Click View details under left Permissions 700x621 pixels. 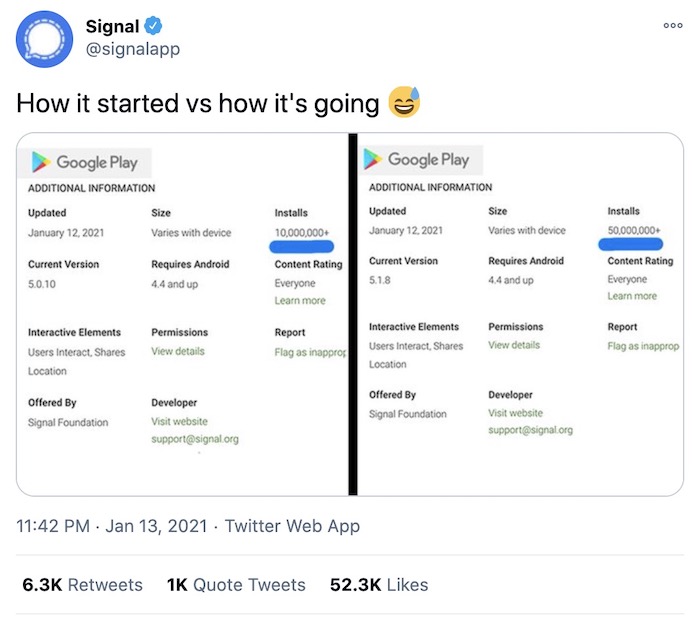coord(178,351)
